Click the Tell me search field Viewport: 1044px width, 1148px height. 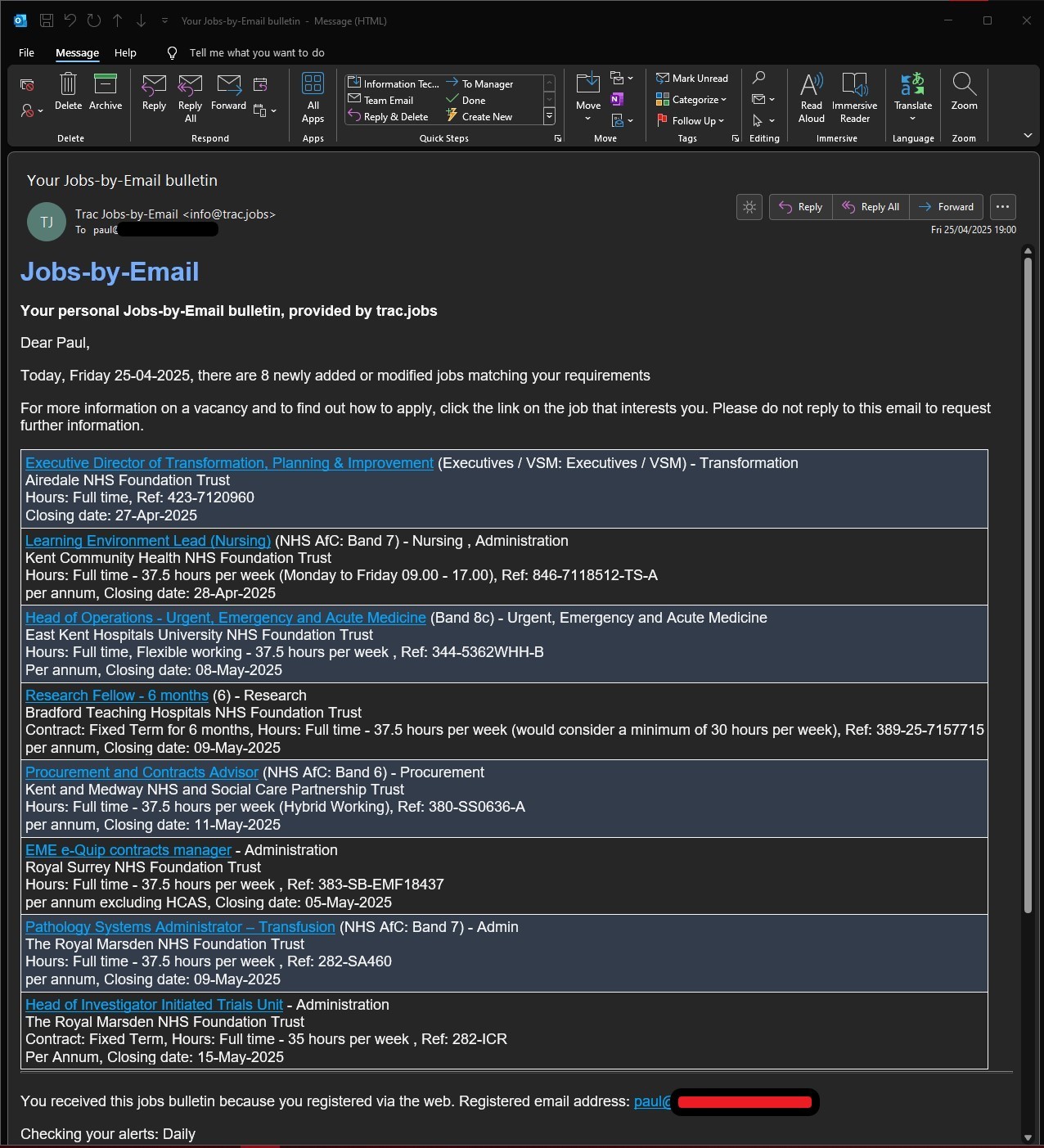[256, 52]
